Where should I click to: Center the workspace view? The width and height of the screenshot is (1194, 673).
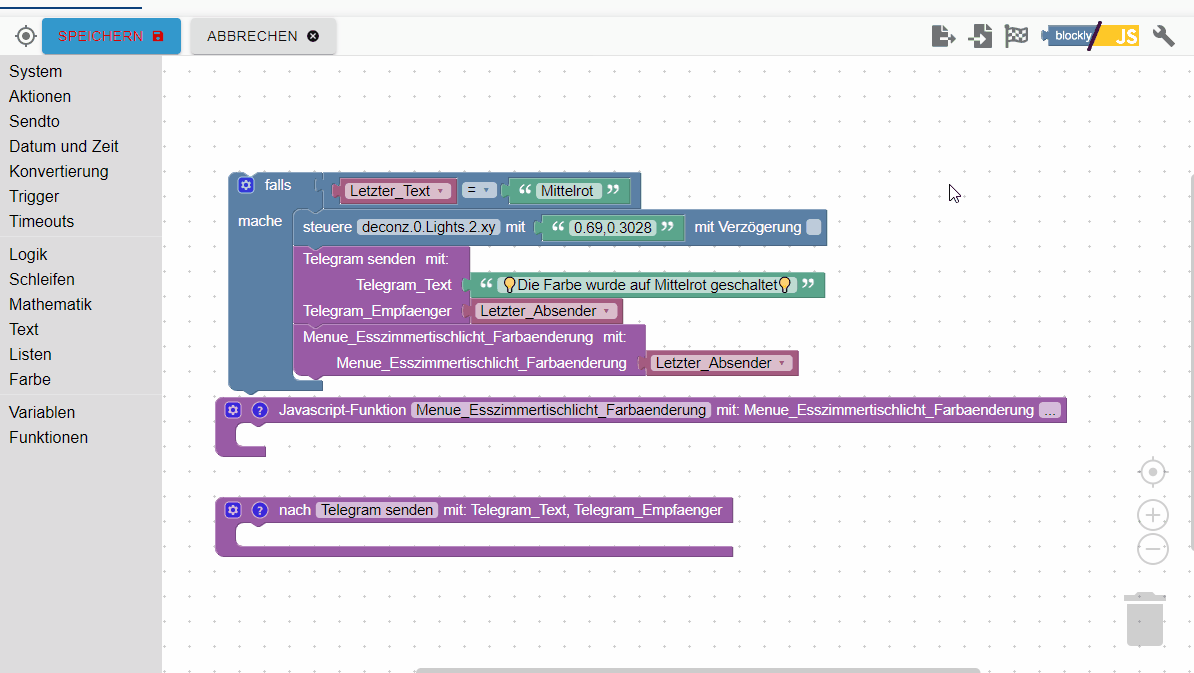pos(1152,472)
